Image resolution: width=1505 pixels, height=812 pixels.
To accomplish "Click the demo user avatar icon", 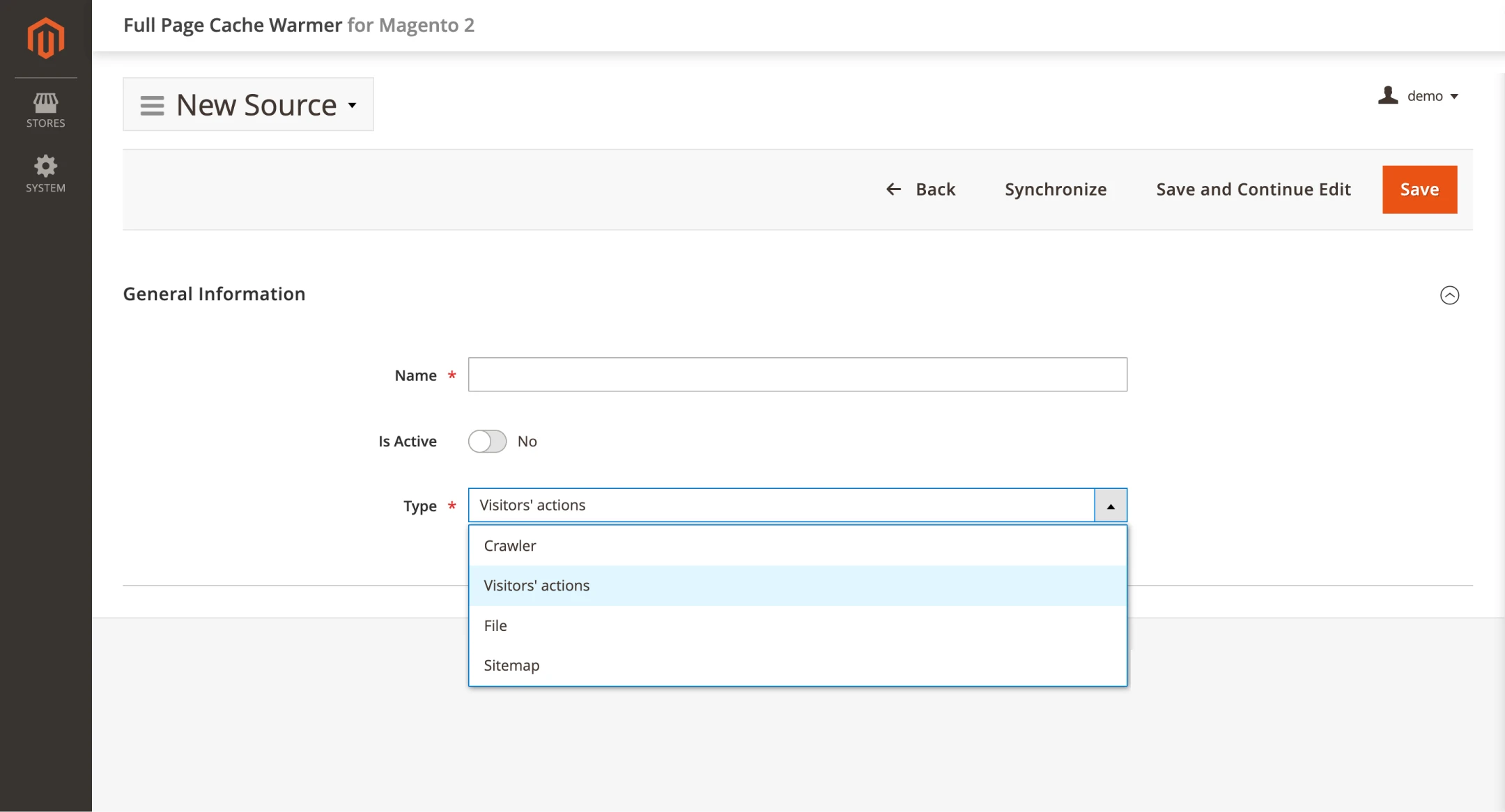I will (1388, 95).
